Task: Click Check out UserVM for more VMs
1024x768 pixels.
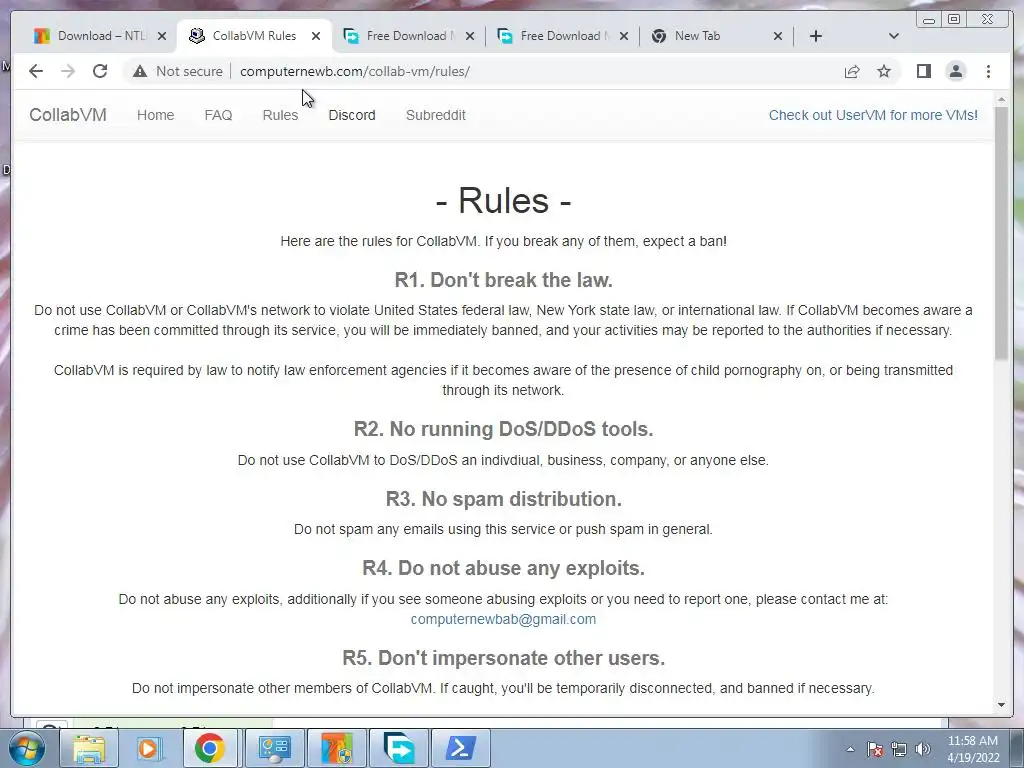Action: 873,115
